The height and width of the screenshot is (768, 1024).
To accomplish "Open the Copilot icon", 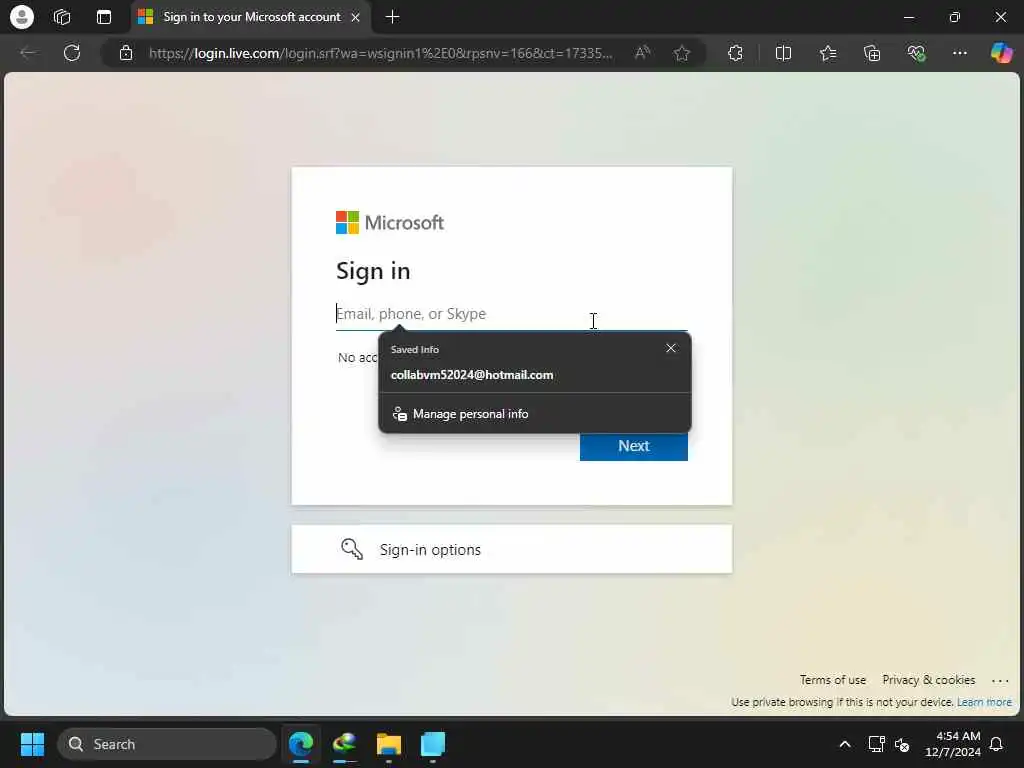I will [x=1001, y=53].
